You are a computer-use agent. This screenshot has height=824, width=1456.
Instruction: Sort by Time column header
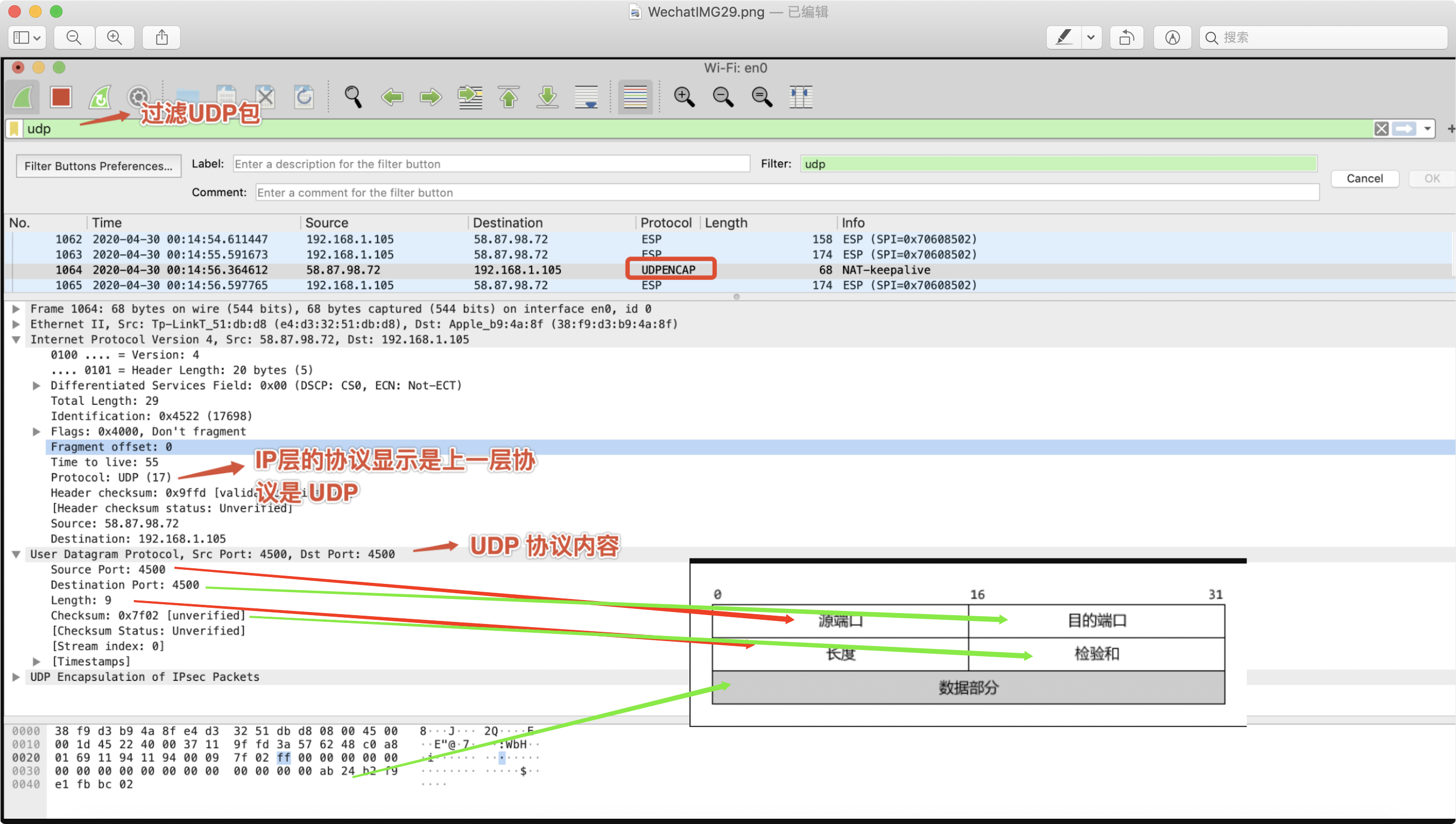click(x=193, y=223)
